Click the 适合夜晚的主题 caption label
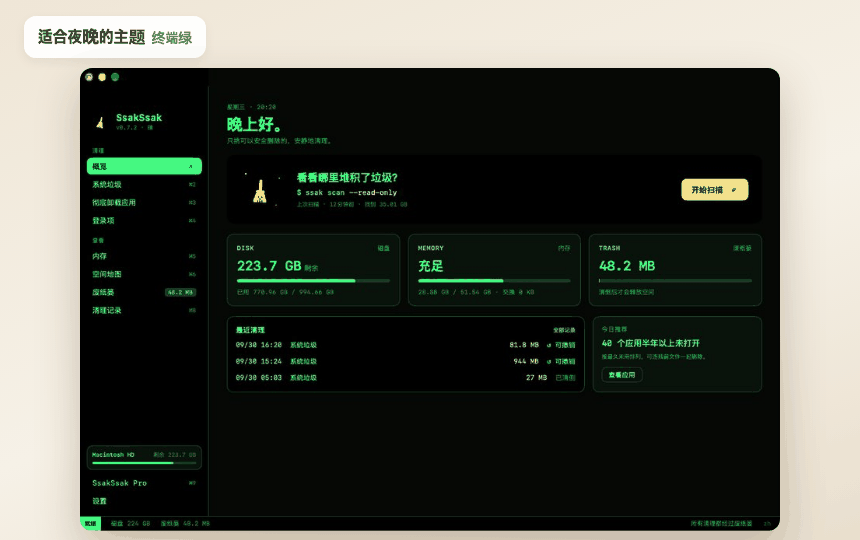The image size is (860, 540). [92, 37]
